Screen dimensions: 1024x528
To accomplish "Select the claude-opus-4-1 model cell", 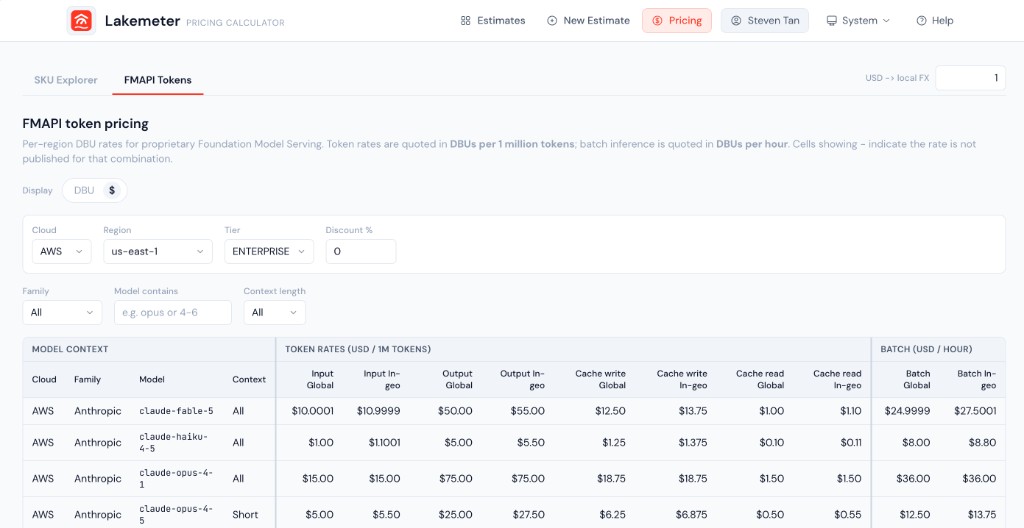I will click(x=176, y=478).
